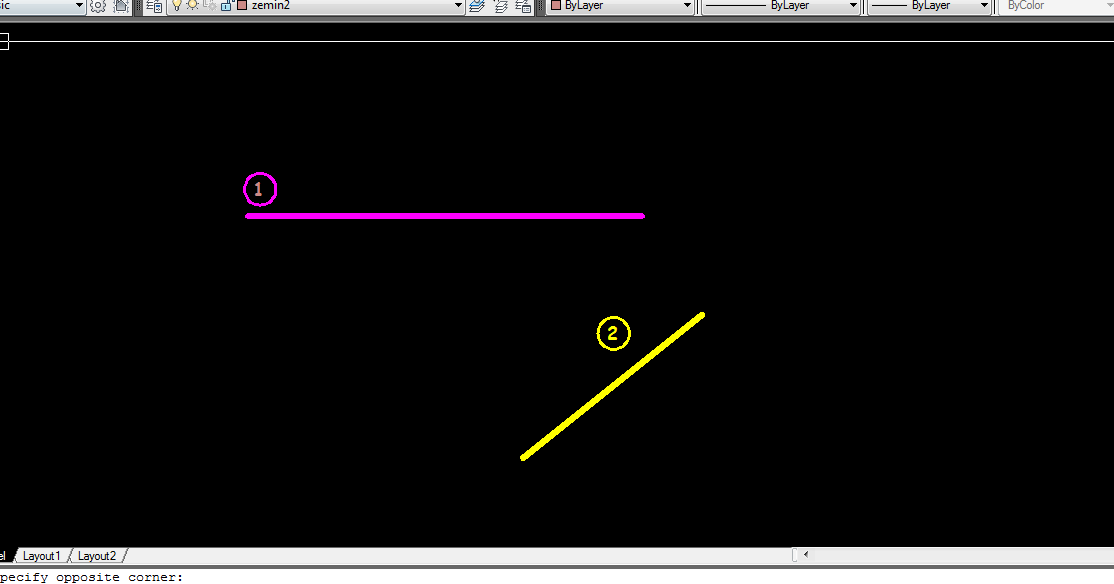Toggle lock padlock icon for zemin2
This screenshot has height=584, width=1114.
[226, 5]
